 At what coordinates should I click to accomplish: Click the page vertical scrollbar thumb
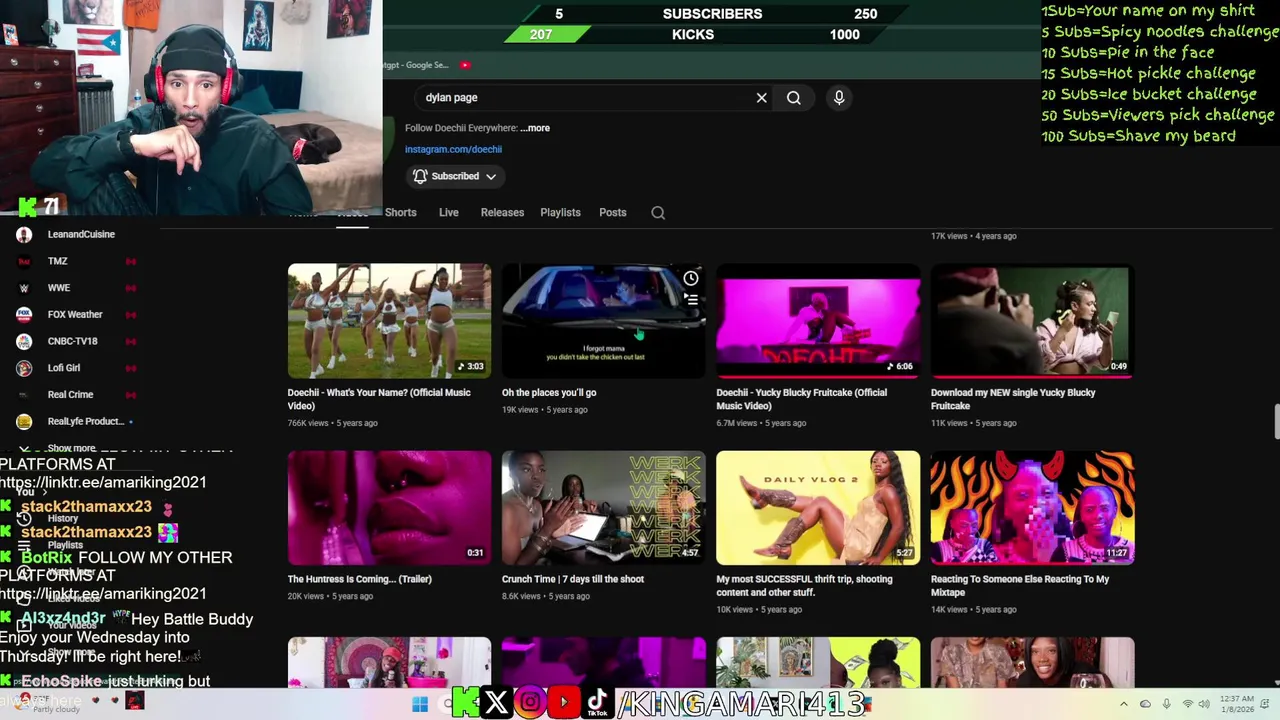(1276, 421)
